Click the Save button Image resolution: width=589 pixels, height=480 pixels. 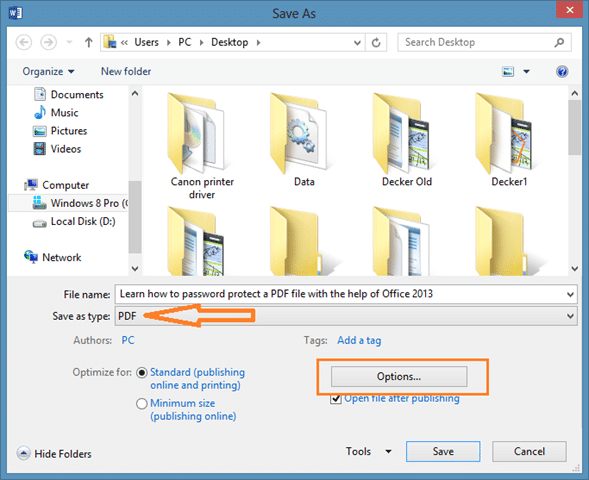[x=443, y=451]
